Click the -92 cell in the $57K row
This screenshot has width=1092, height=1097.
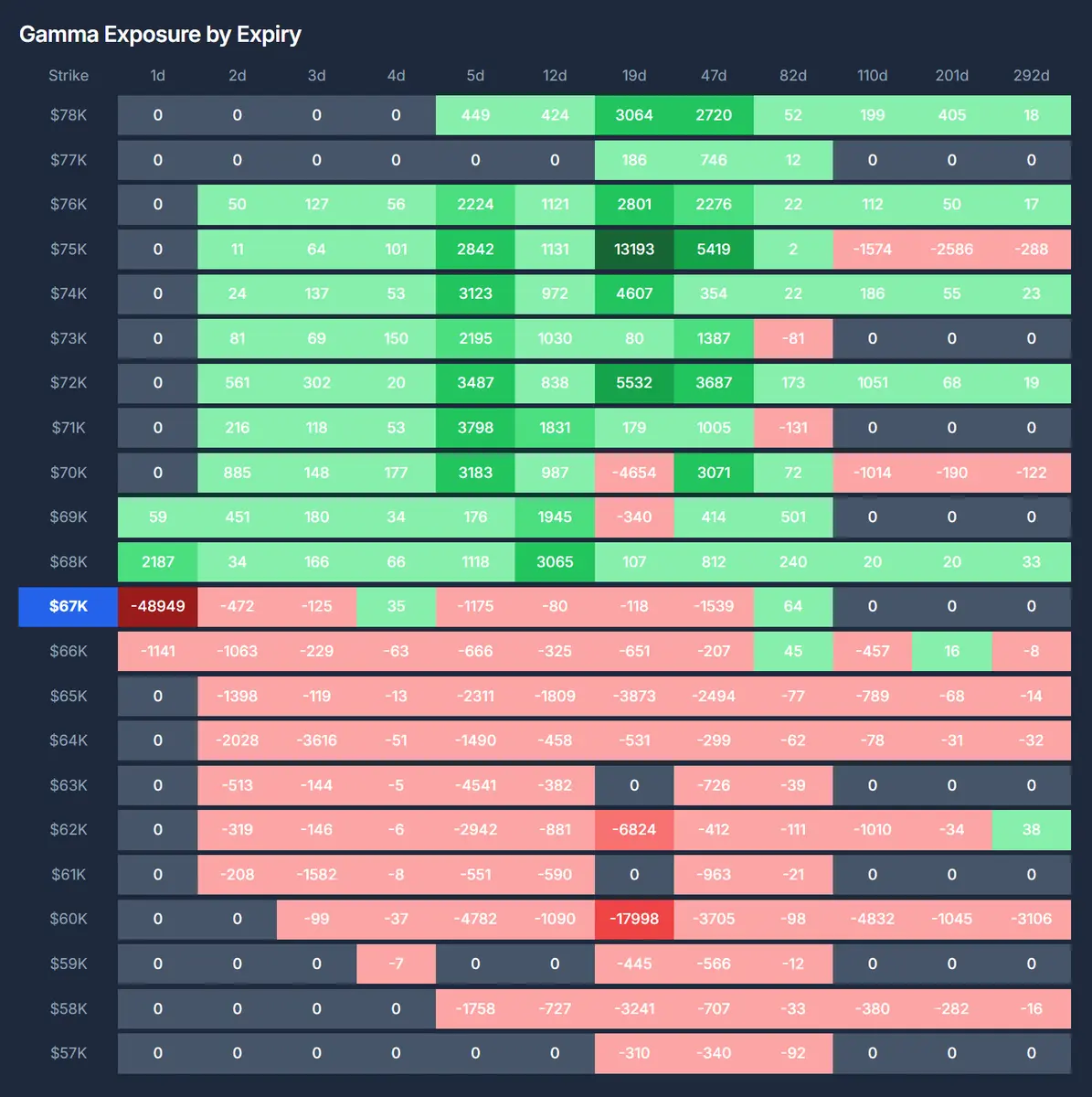[793, 1053]
